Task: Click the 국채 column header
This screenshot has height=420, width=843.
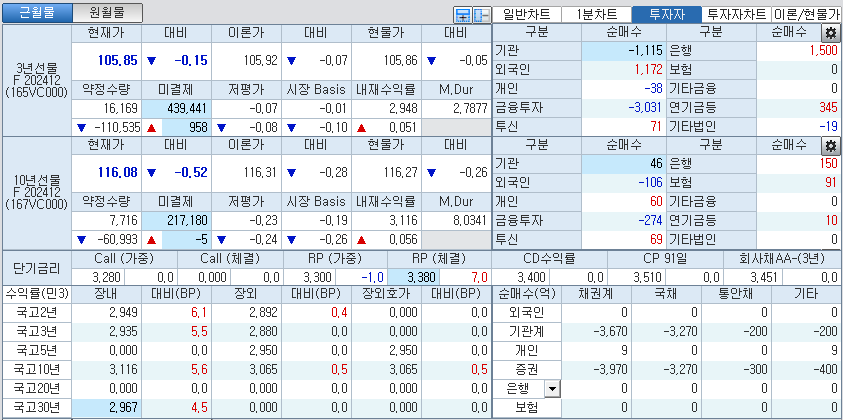Action: (x=667, y=294)
